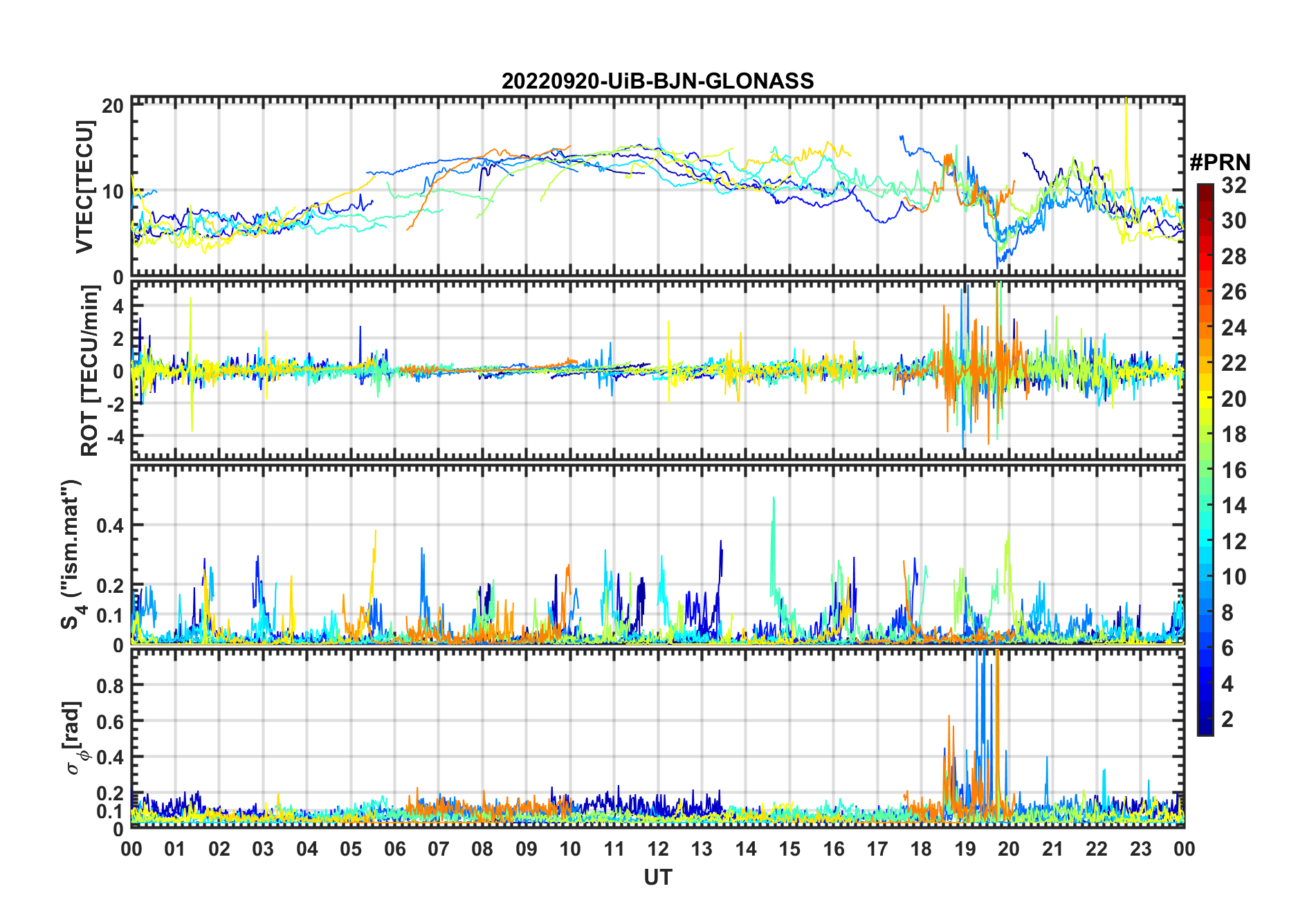Select the VTEC[TECU] y-axis label
This screenshot has width=1316, height=920.
(84, 187)
